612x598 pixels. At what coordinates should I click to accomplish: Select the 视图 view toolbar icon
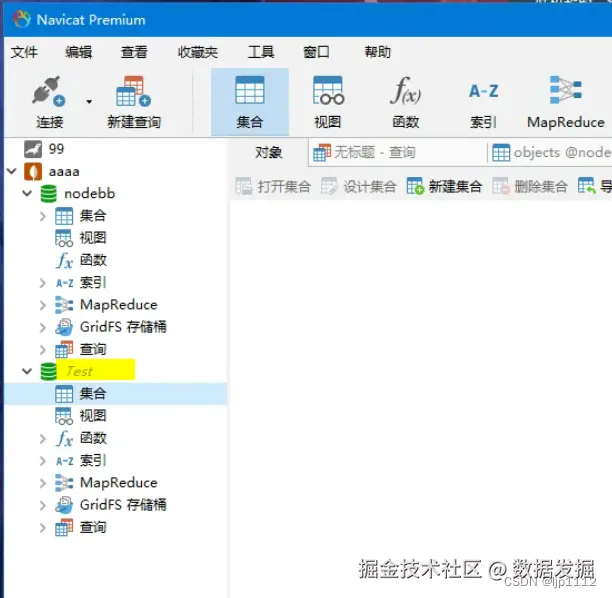pyautogui.click(x=328, y=90)
